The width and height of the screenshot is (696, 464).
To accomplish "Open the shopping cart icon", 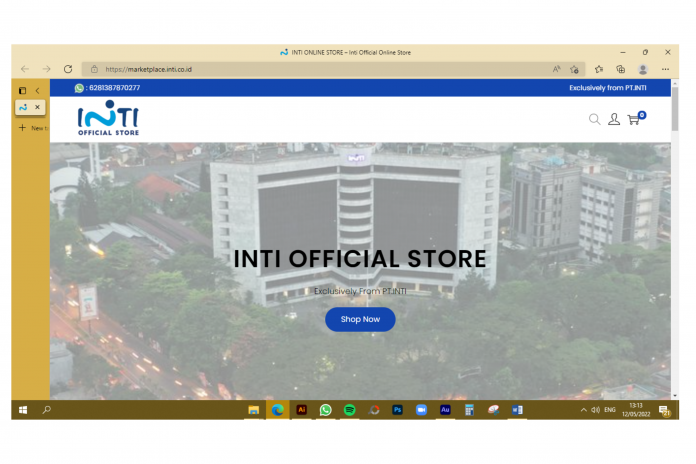I will tap(633, 120).
